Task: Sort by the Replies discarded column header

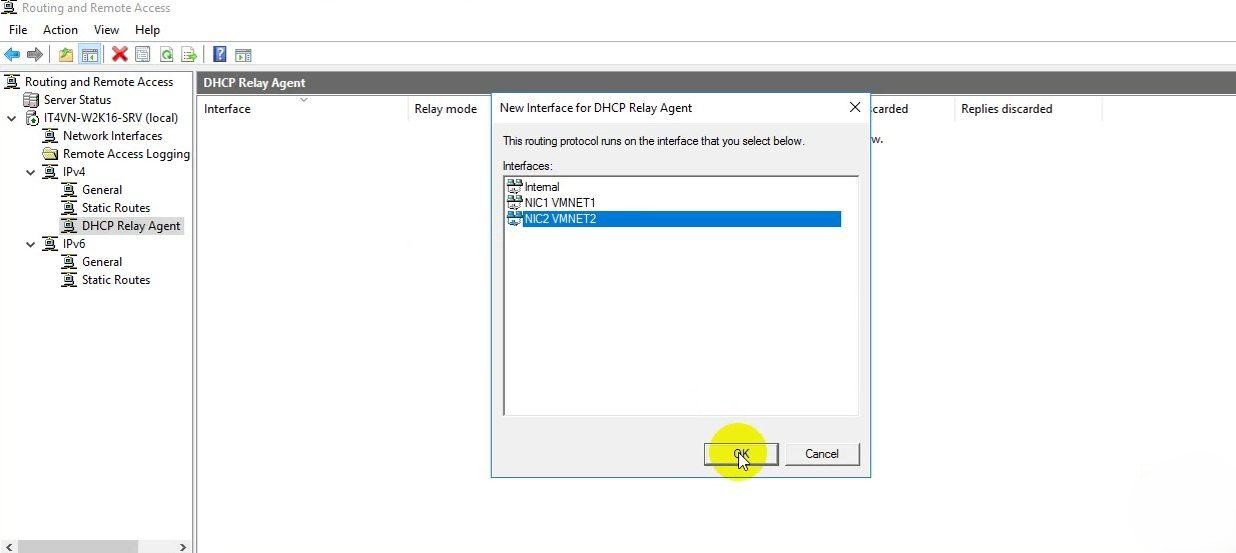Action: coord(1028,109)
